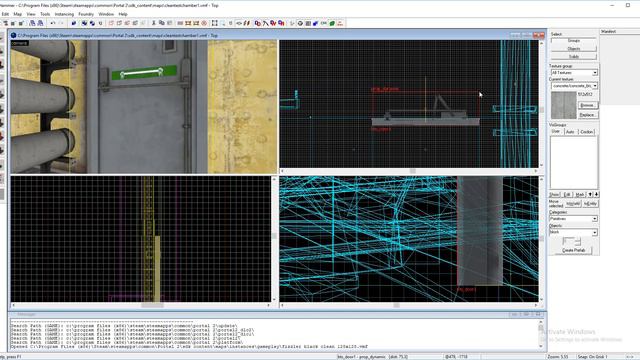The width and height of the screenshot is (640, 360).
Task: Click the red circle radius culling icon
Action: pyautogui.click(x=204, y=23)
